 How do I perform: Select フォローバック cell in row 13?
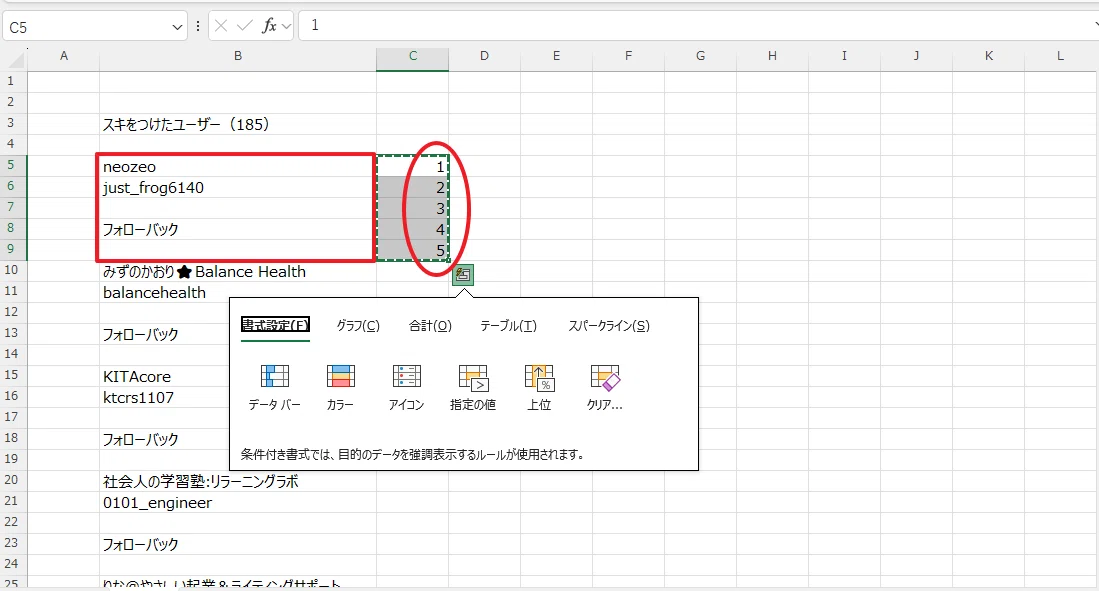click(x=165, y=334)
